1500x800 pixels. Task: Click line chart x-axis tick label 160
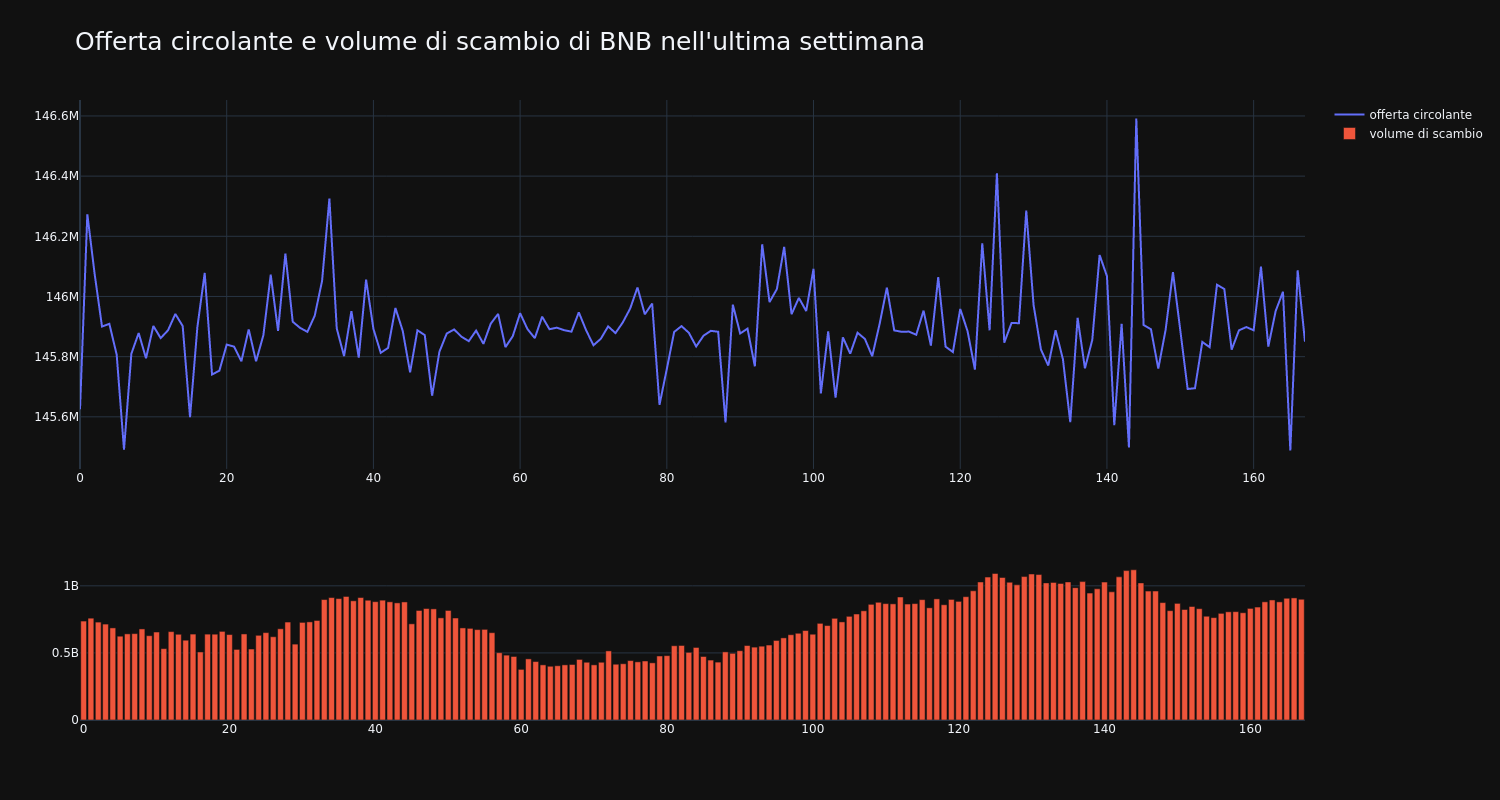(1253, 478)
